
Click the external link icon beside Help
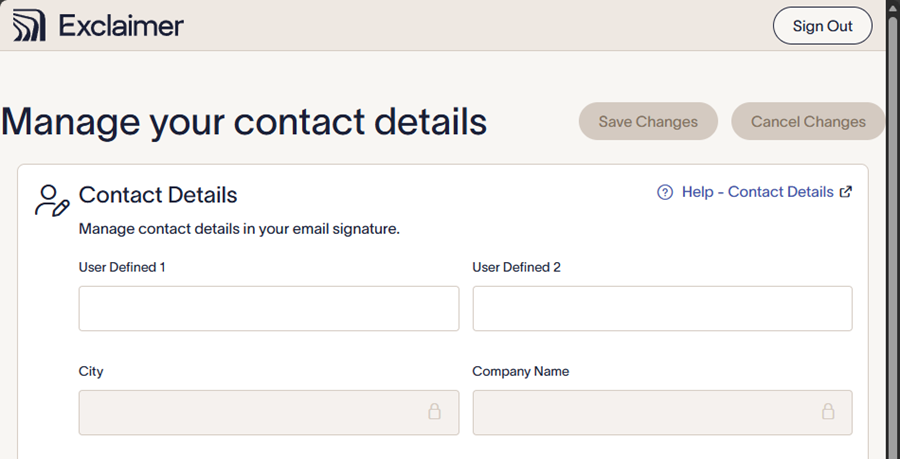(846, 192)
